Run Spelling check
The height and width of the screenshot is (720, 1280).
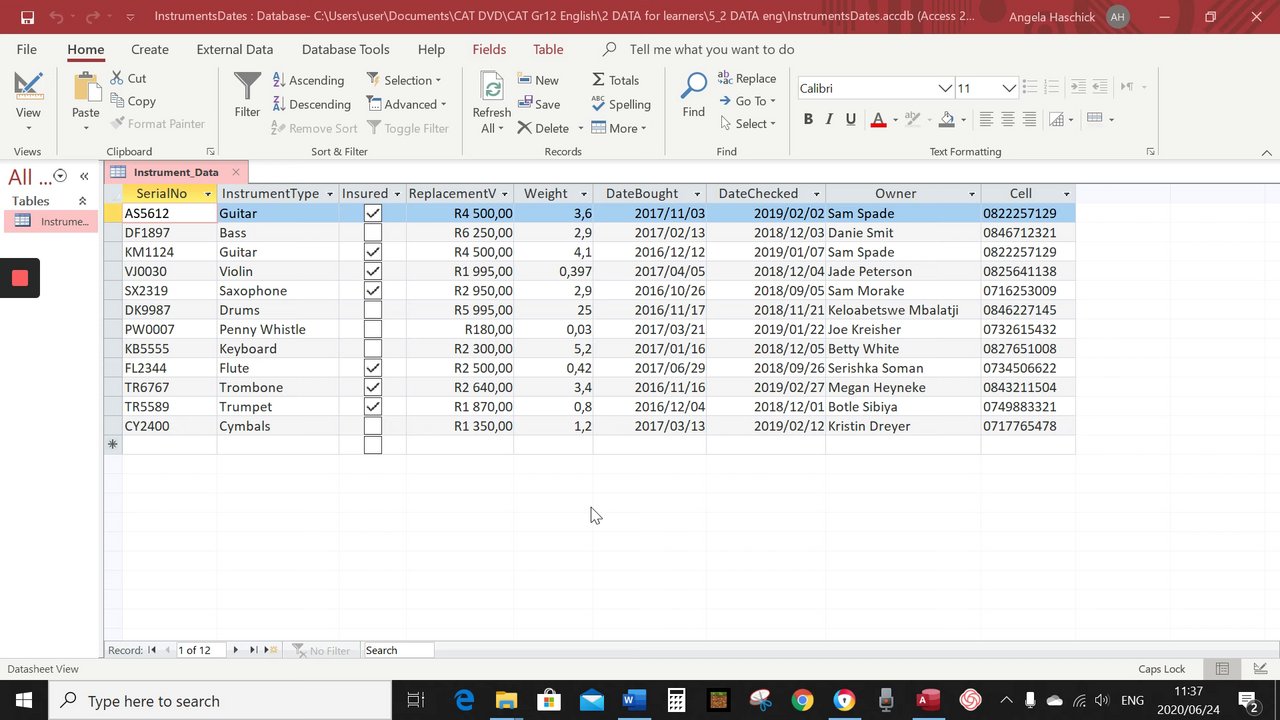click(621, 104)
